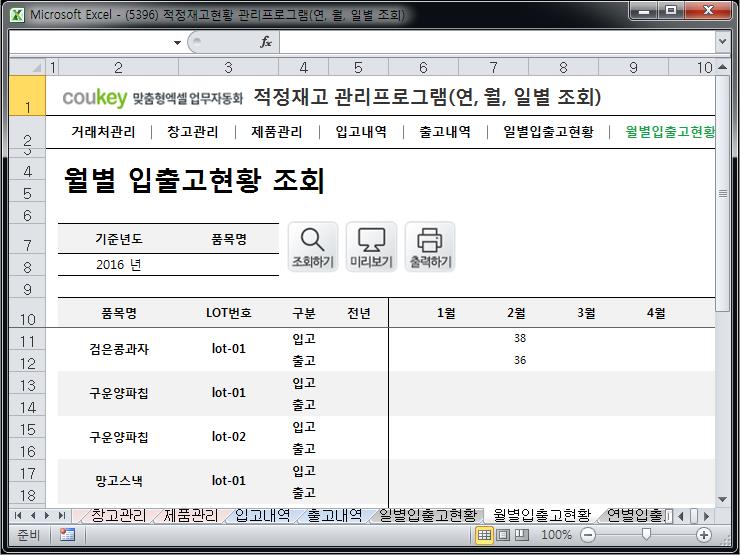Select 월별입출고현황 sheet tab
Image resolution: width=740 pixels, height=555 pixels.
(x=542, y=515)
